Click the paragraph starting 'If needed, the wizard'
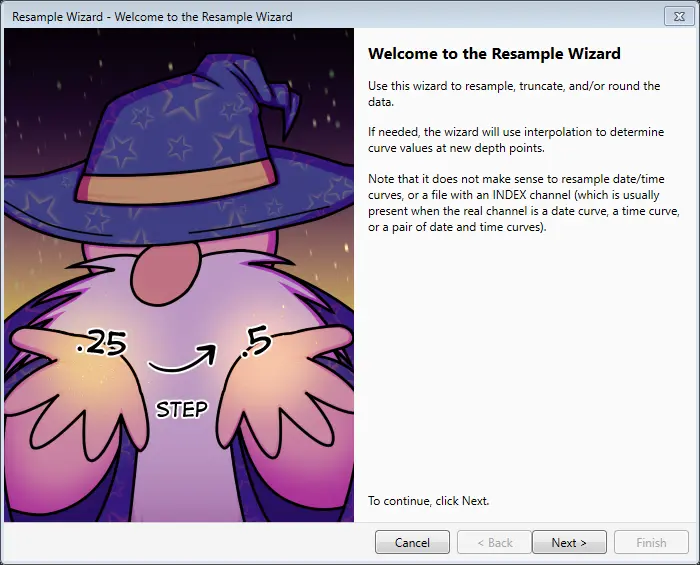Viewport: 700px width, 565px height. 516,140
